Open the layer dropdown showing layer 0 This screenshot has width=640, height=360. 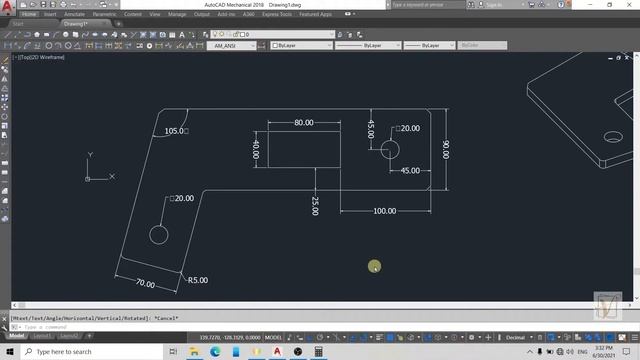point(273,35)
